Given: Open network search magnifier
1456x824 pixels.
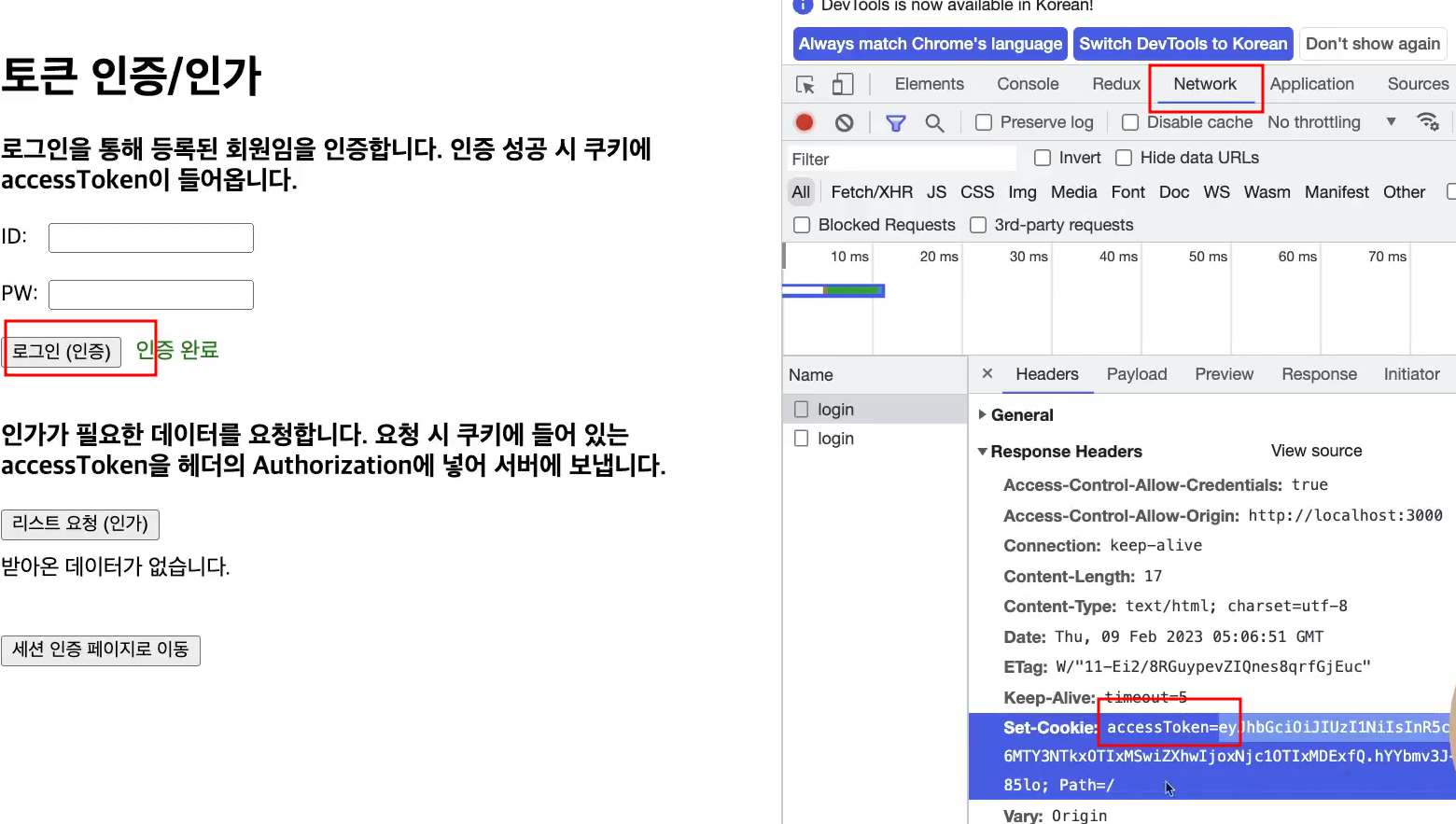Looking at the screenshot, I should pyautogui.click(x=934, y=122).
